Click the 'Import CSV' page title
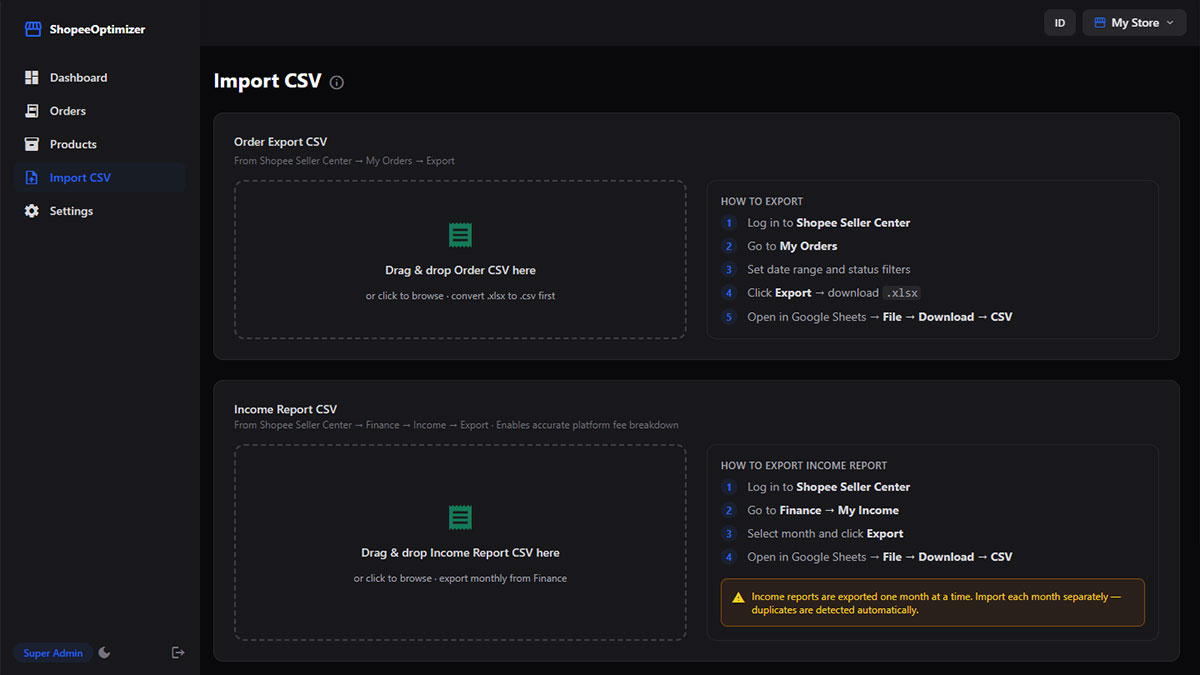Screen dimensions: 1200x675 (267, 81)
